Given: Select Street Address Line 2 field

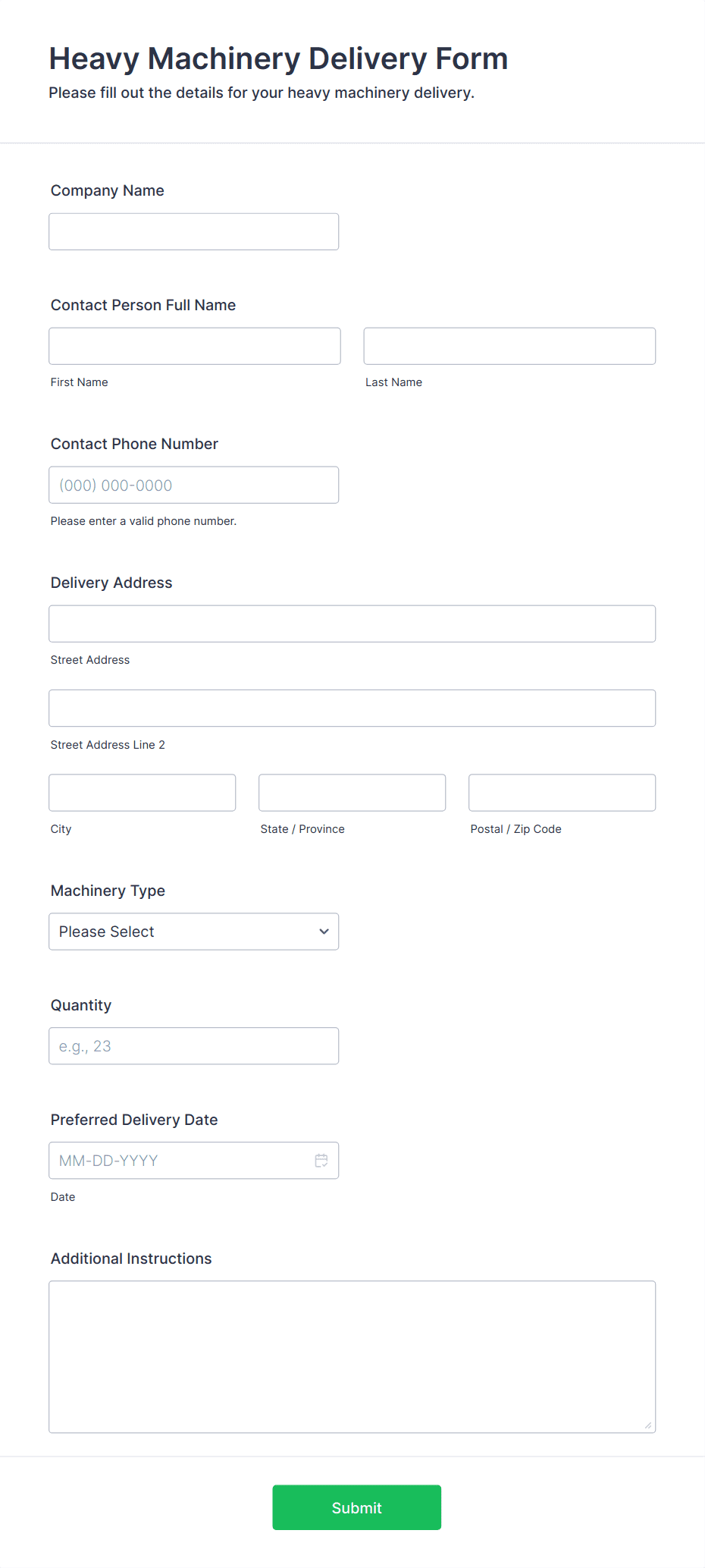Looking at the screenshot, I should pos(352,708).
